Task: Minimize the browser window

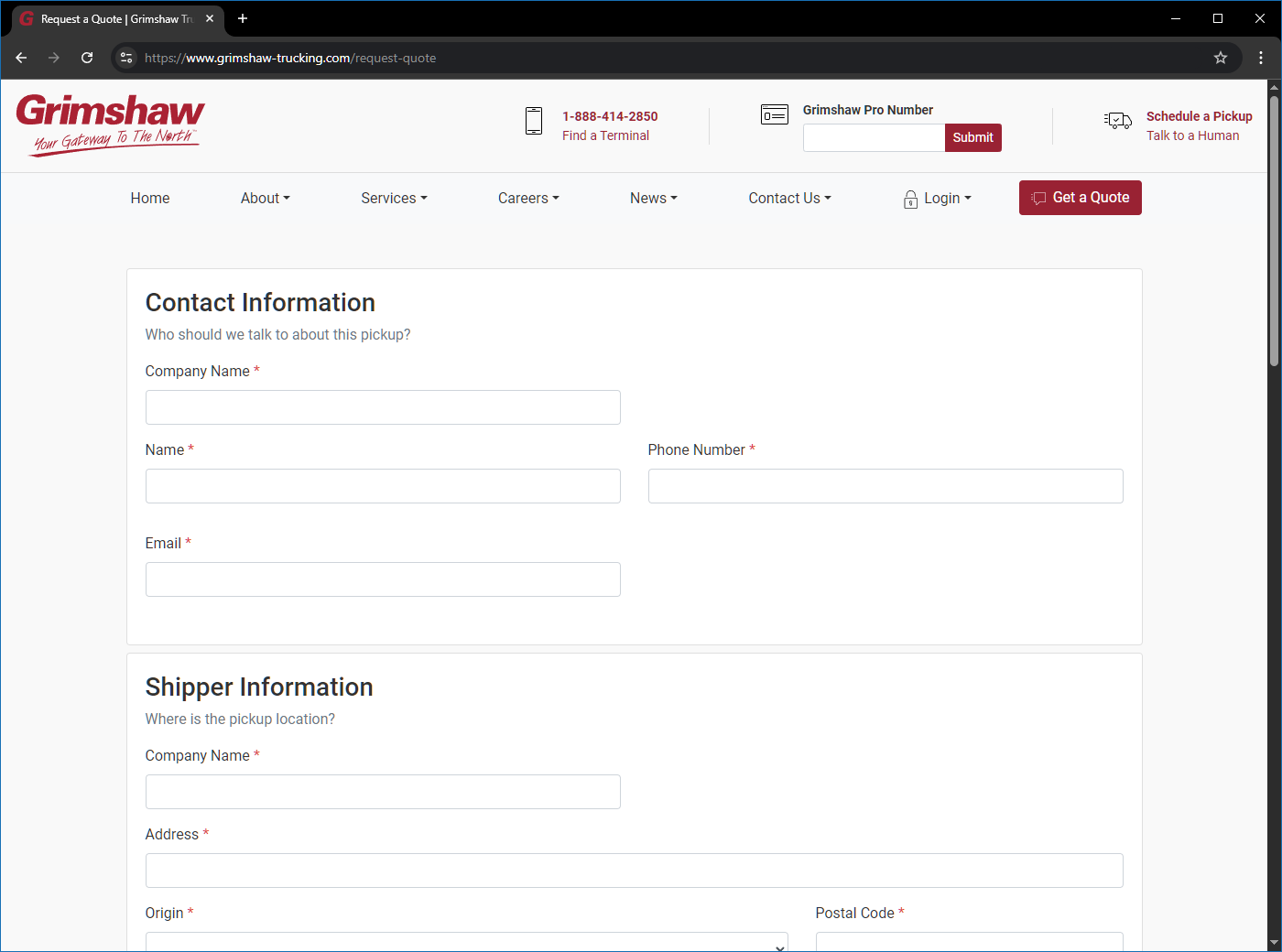Action: (1176, 18)
